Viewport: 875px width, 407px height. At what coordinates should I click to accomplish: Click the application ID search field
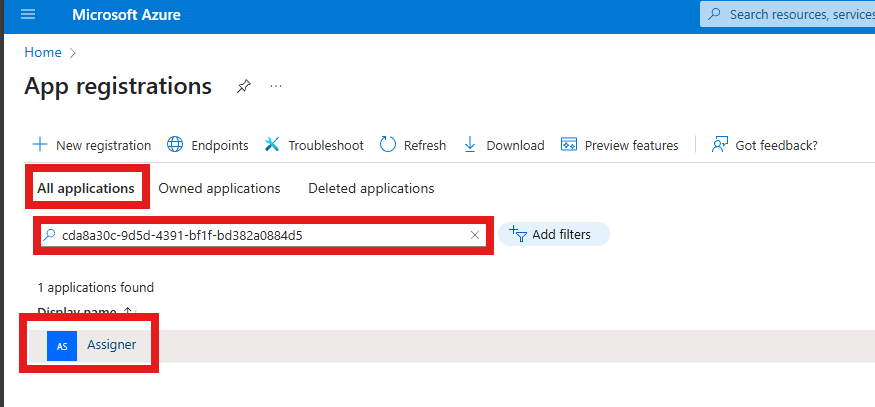click(263, 236)
